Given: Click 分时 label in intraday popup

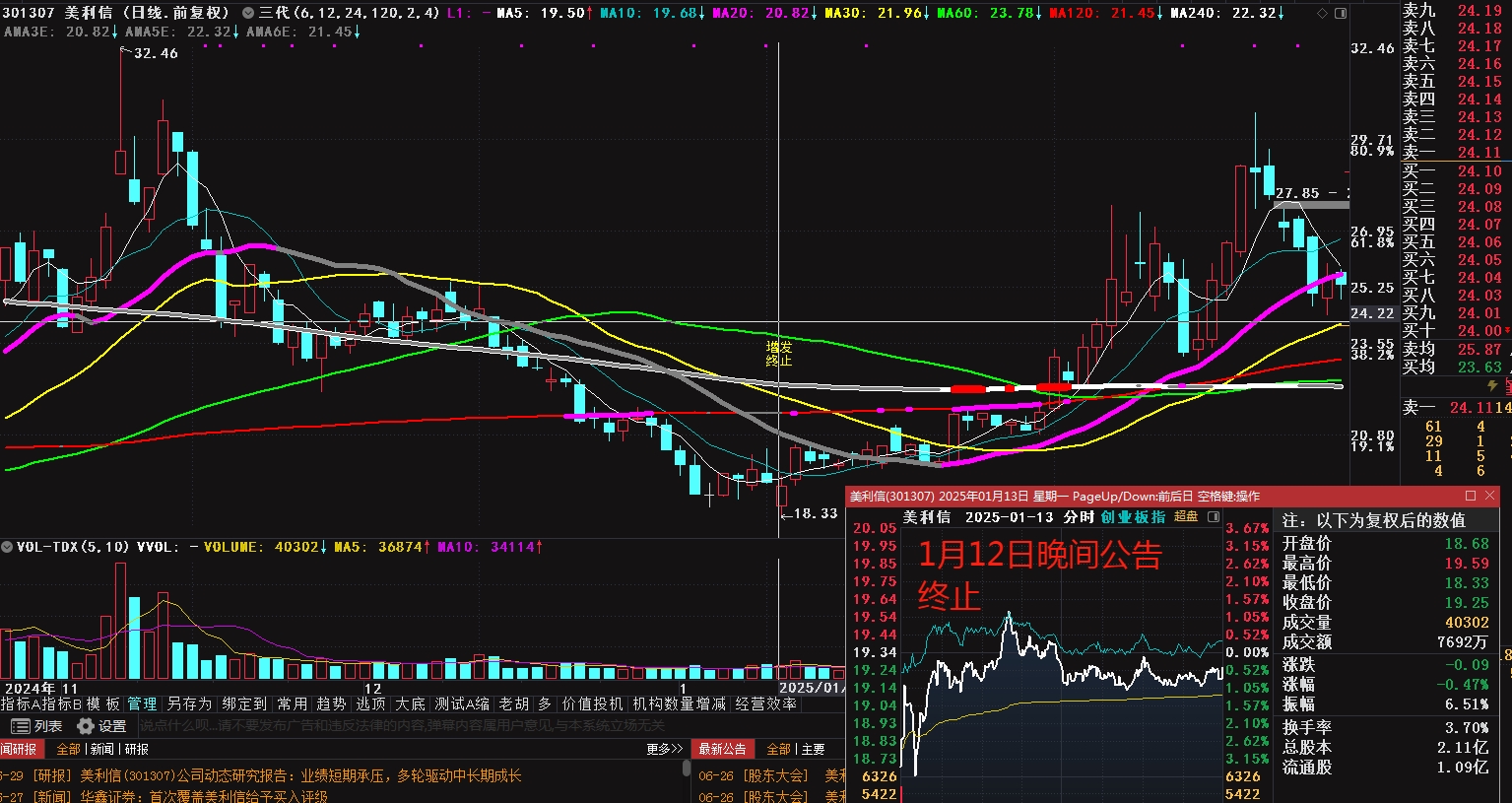Looking at the screenshot, I should tap(1080, 517).
